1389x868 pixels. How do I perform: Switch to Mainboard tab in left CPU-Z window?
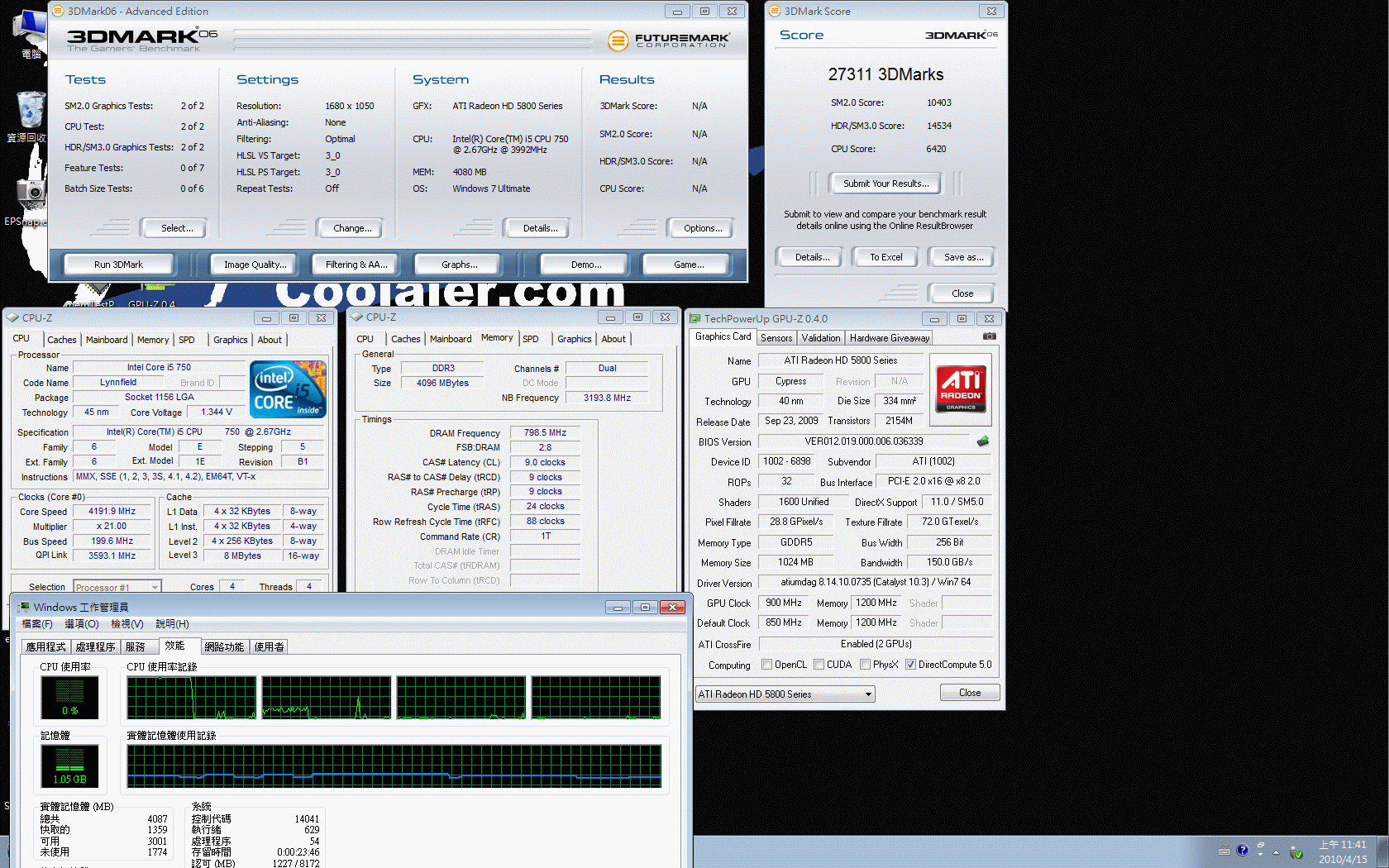click(107, 340)
